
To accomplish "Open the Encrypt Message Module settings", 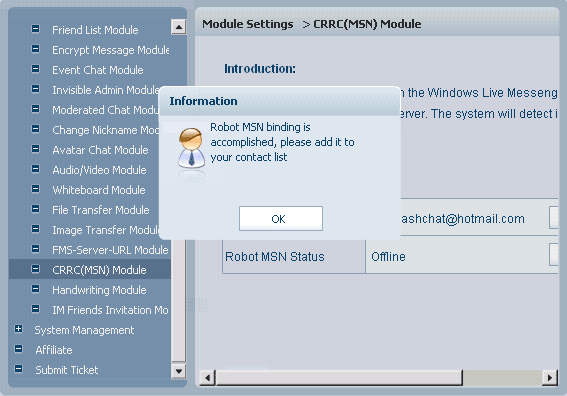I will pyautogui.click(x=110, y=50).
